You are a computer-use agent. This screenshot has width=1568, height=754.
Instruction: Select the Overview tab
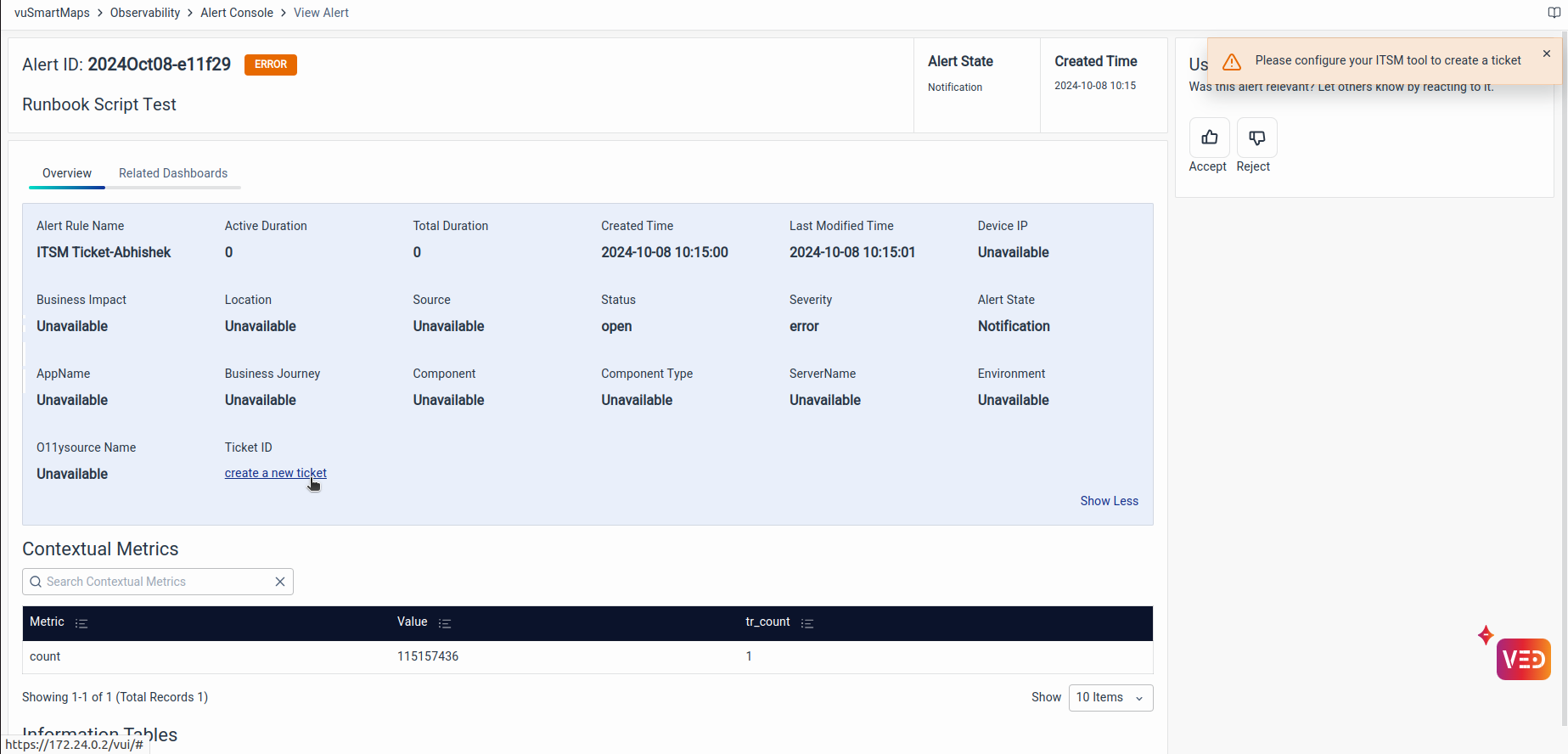pos(67,173)
